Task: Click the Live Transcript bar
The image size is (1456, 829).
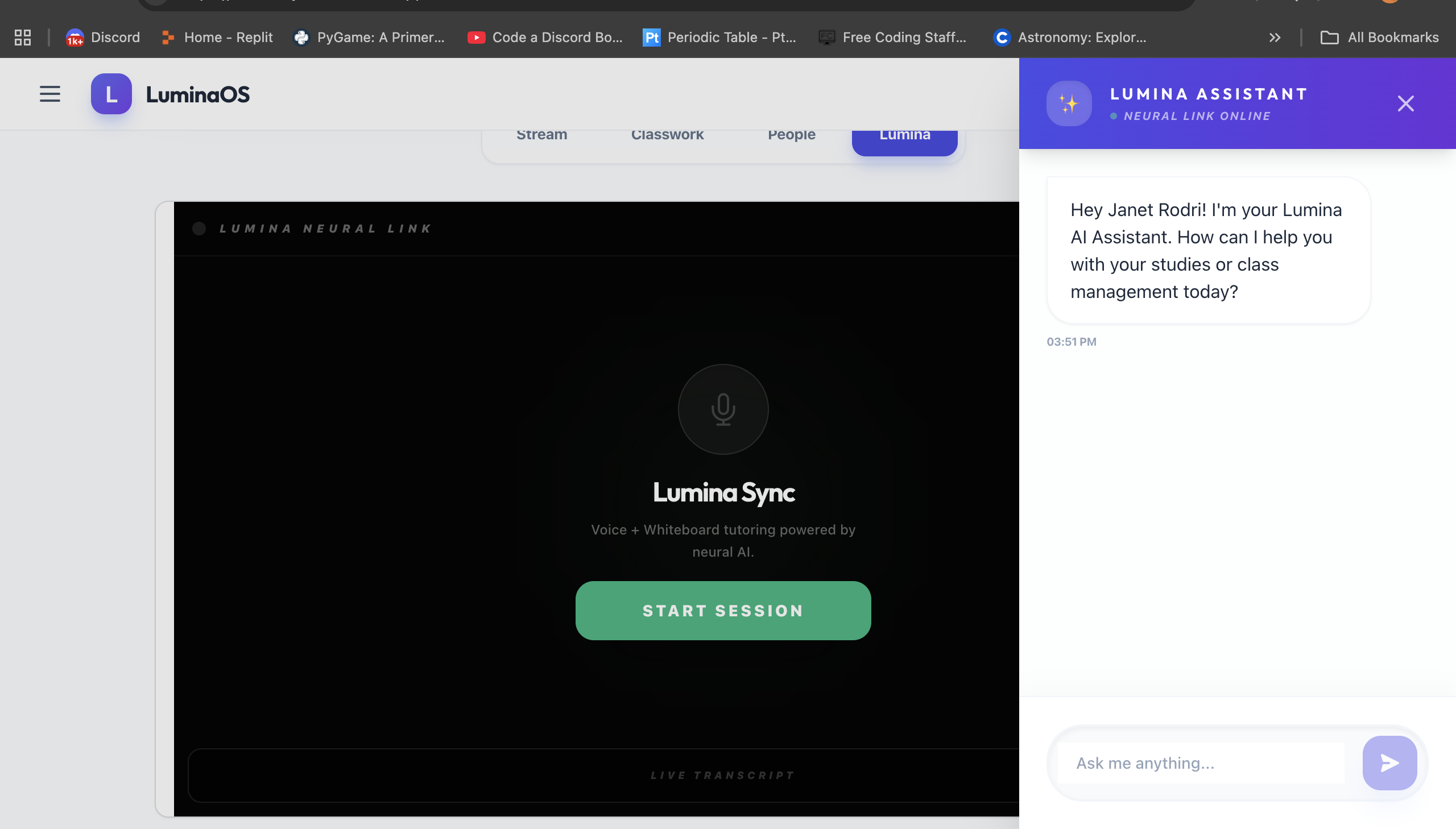Action: 722,775
